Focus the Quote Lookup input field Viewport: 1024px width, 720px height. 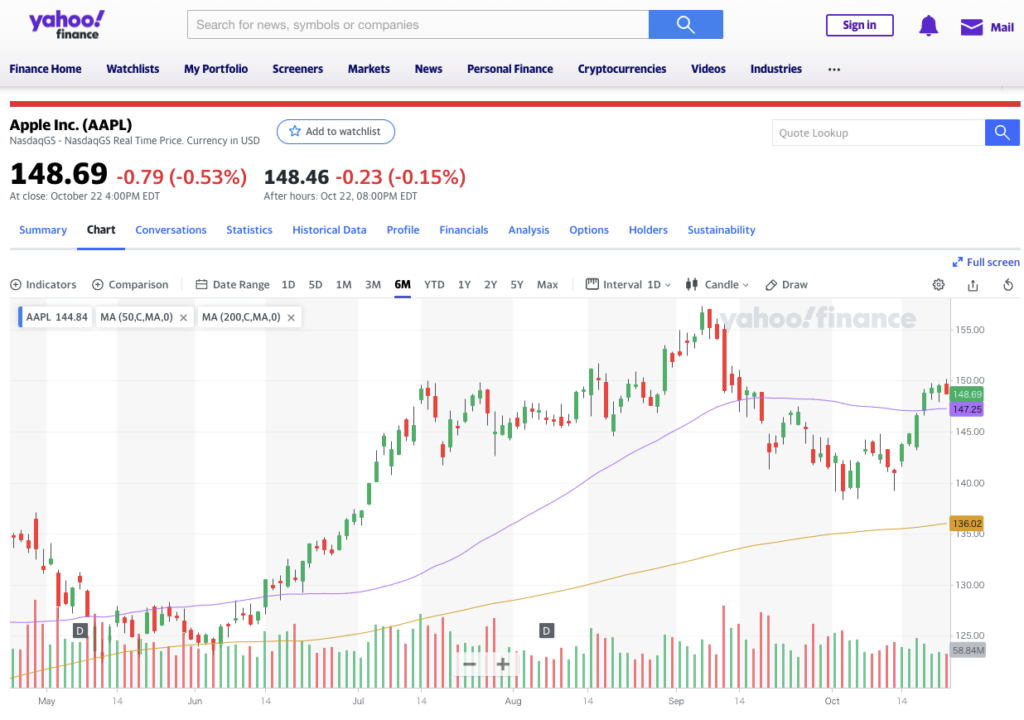878,133
